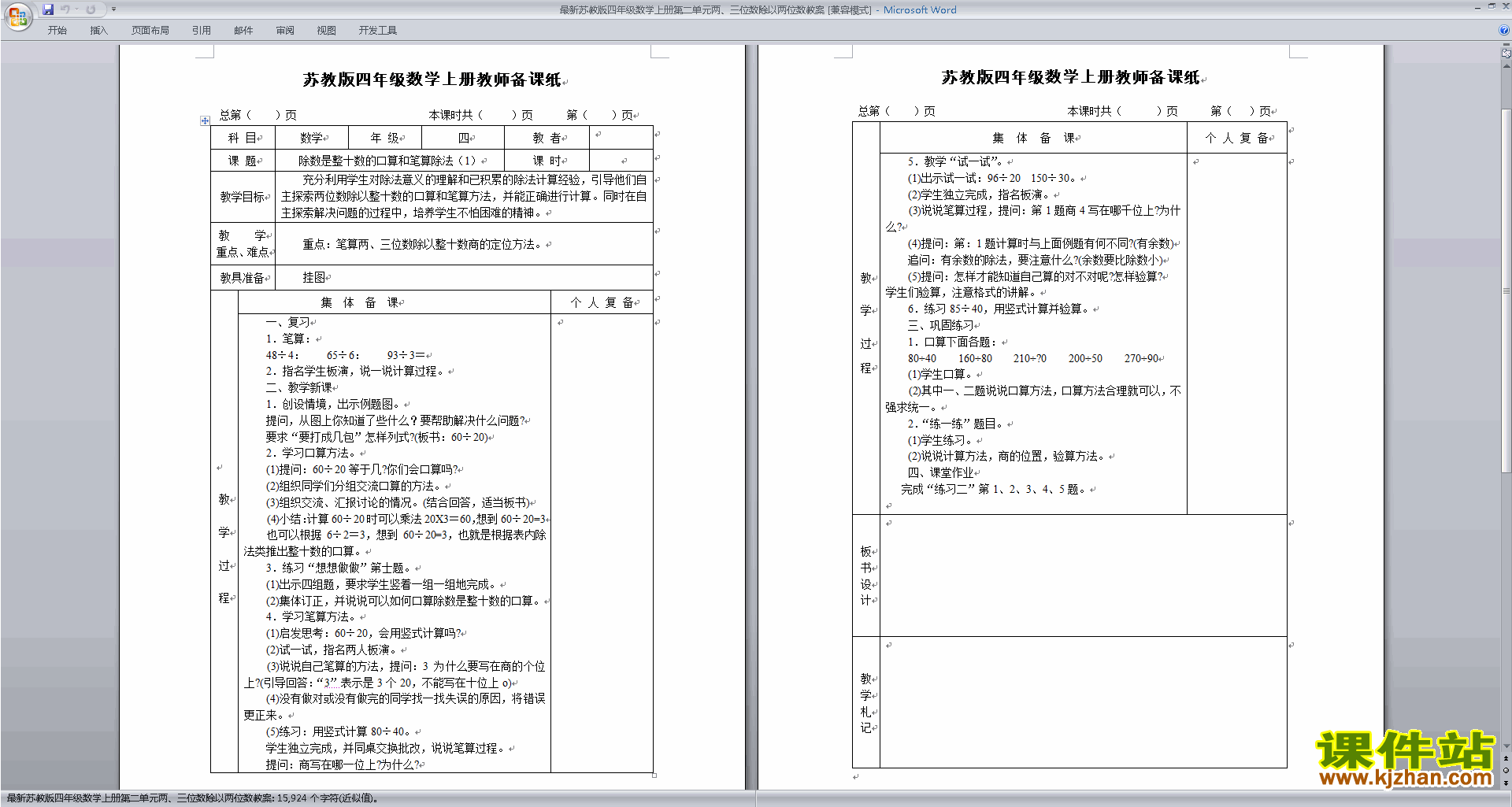
Task: Click the line 48÷4: 65÷6: 93÷3=
Action: tap(345, 355)
